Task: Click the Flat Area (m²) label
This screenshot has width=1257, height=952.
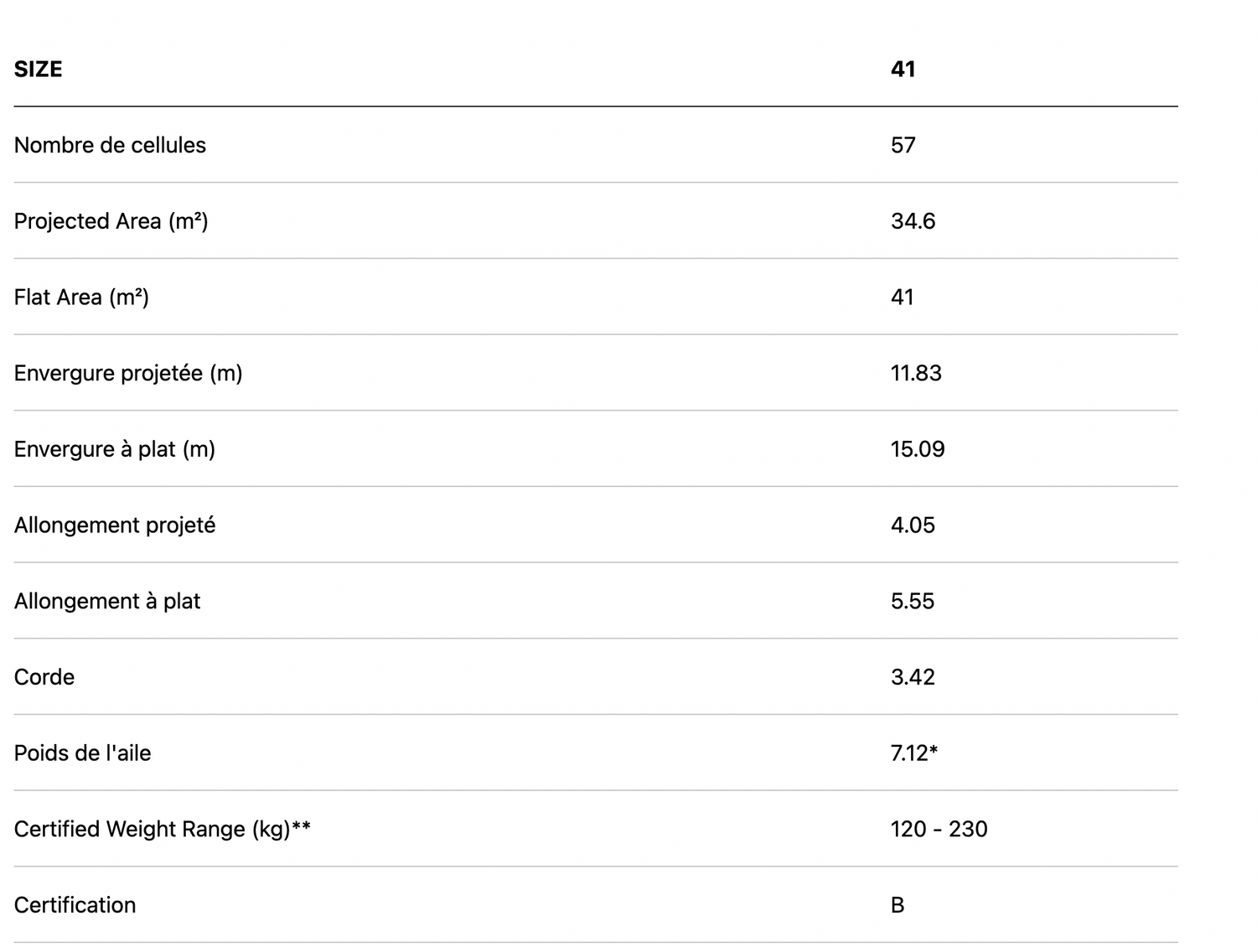Action: tap(81, 297)
